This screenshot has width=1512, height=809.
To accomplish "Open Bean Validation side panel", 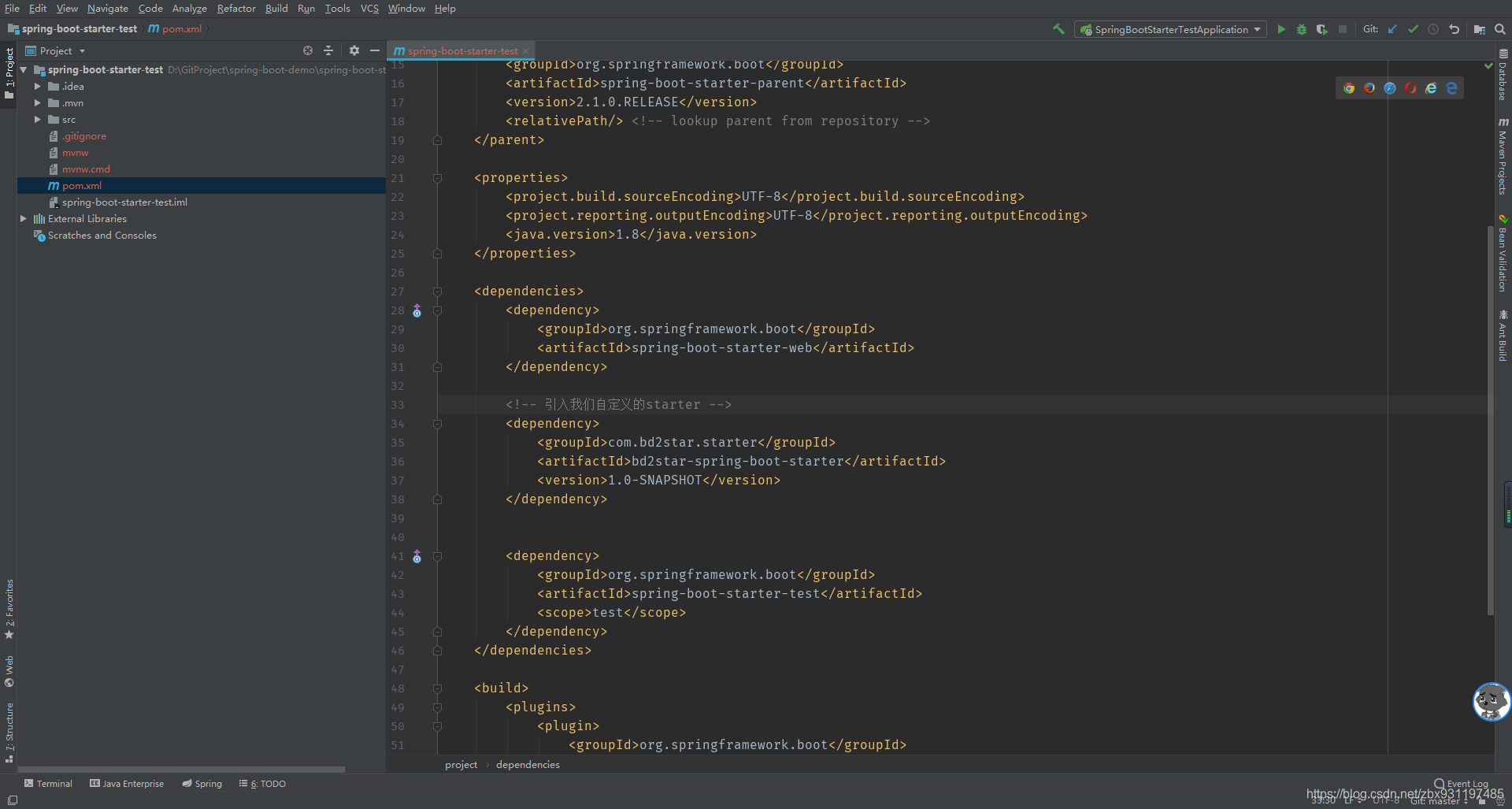I will tap(1503, 254).
